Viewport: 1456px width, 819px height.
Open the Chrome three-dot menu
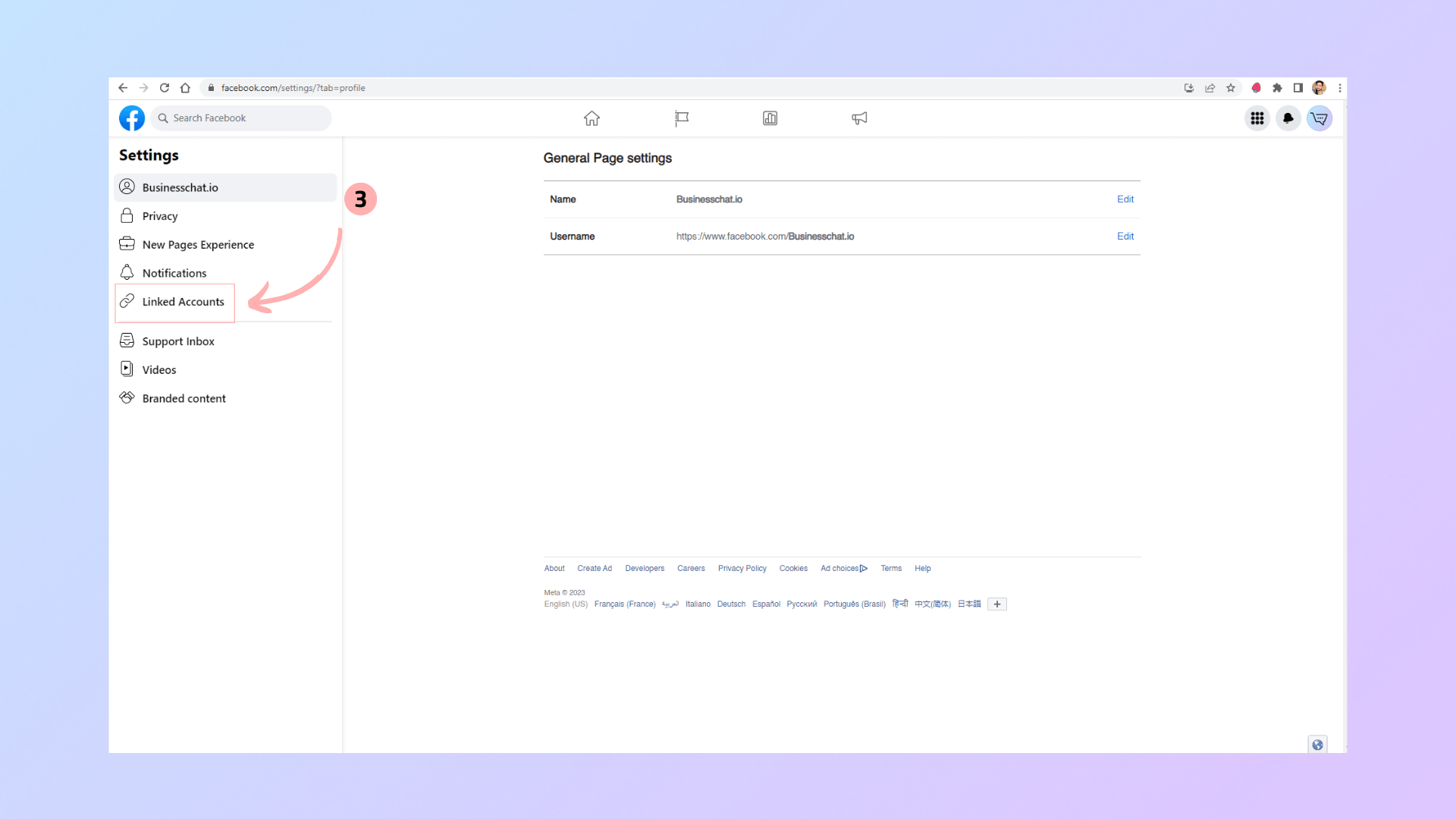pos(1340,88)
